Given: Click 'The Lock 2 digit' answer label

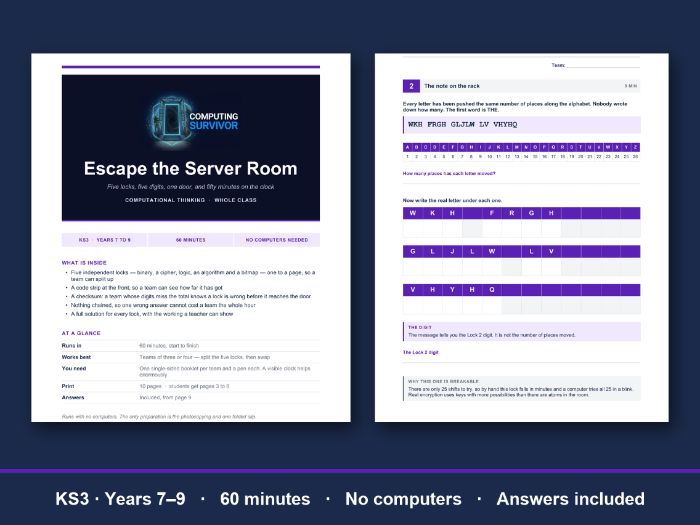Looking at the screenshot, I should [x=421, y=352].
